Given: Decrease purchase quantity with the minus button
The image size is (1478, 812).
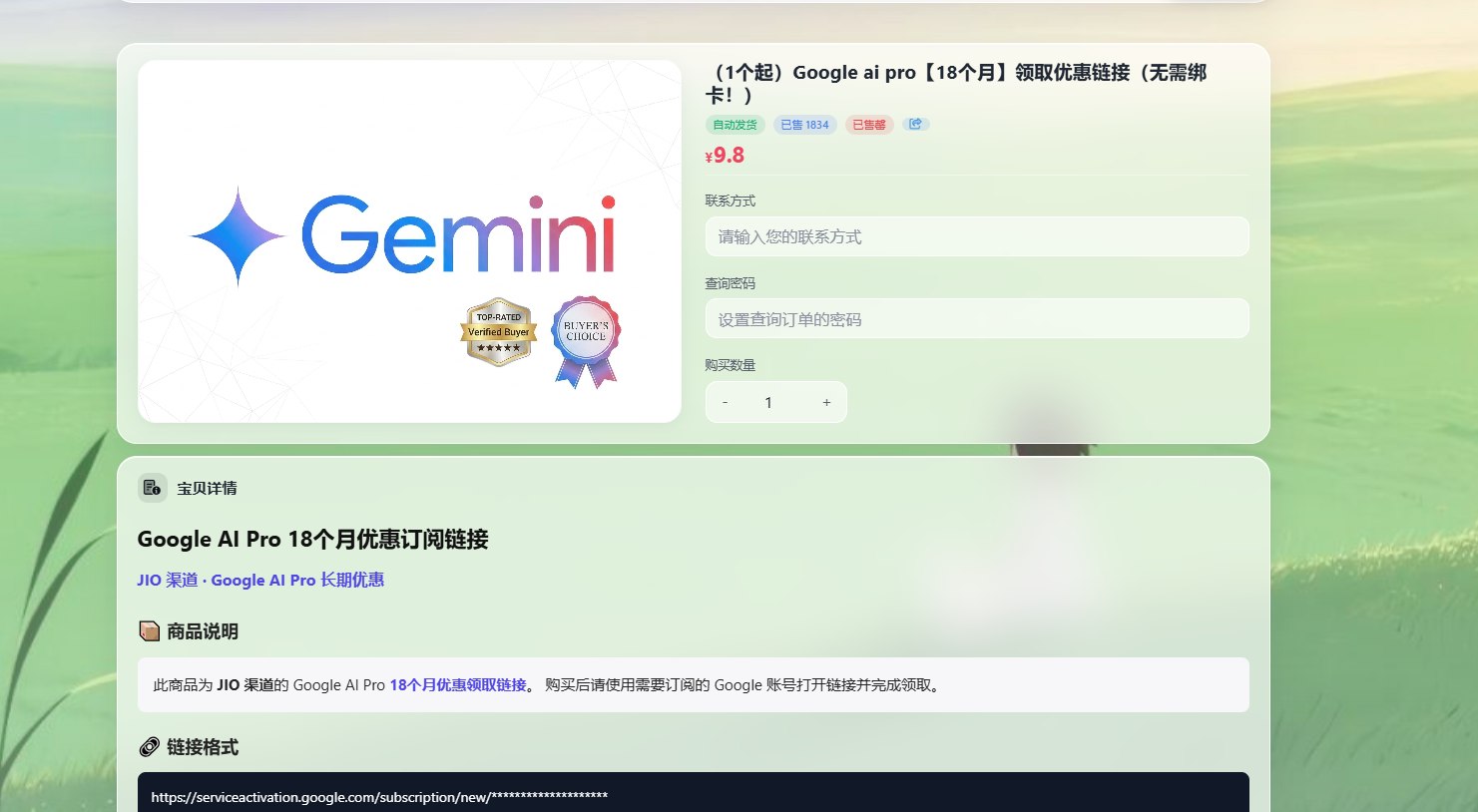Looking at the screenshot, I should click(x=725, y=402).
